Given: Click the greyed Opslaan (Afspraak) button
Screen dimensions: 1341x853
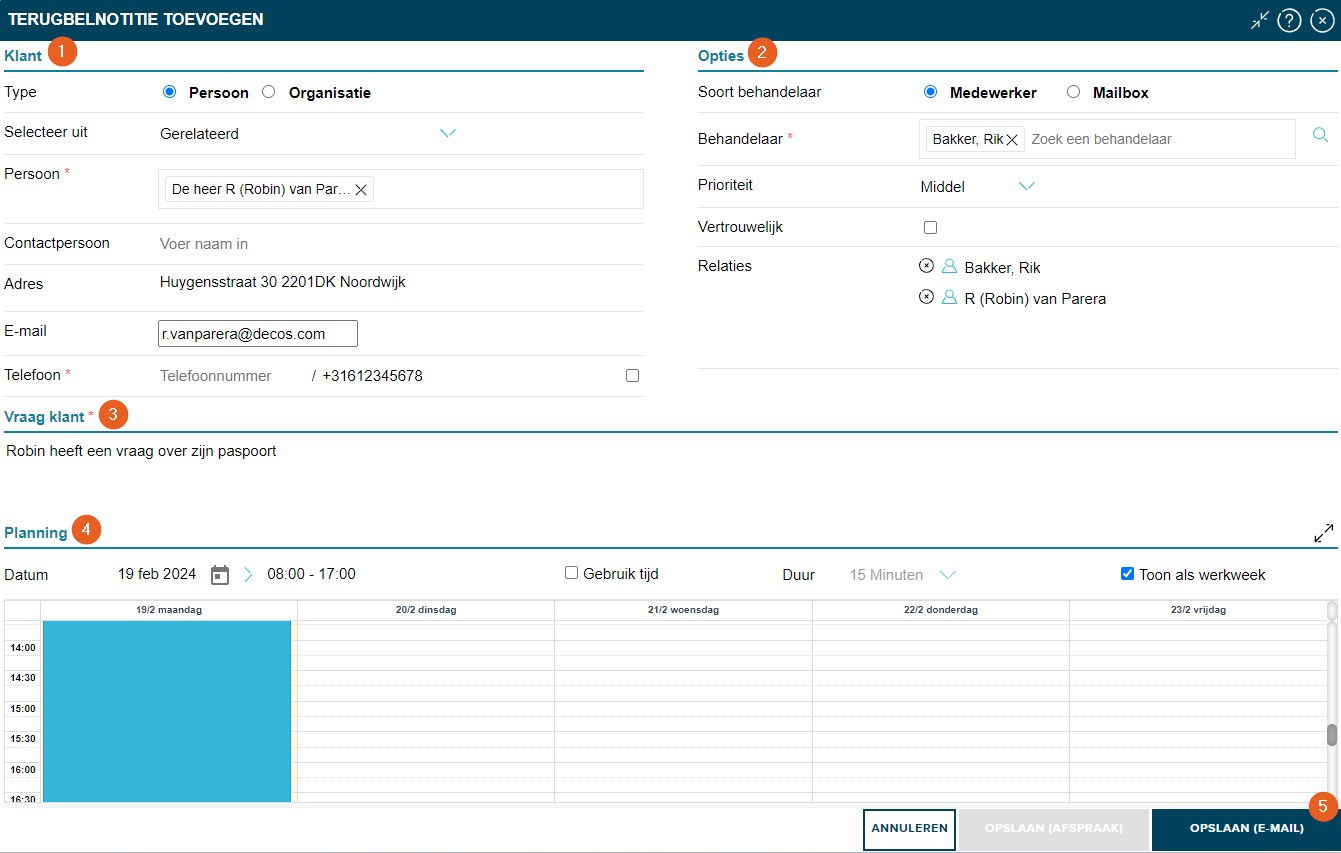Looking at the screenshot, I should [x=1053, y=829].
